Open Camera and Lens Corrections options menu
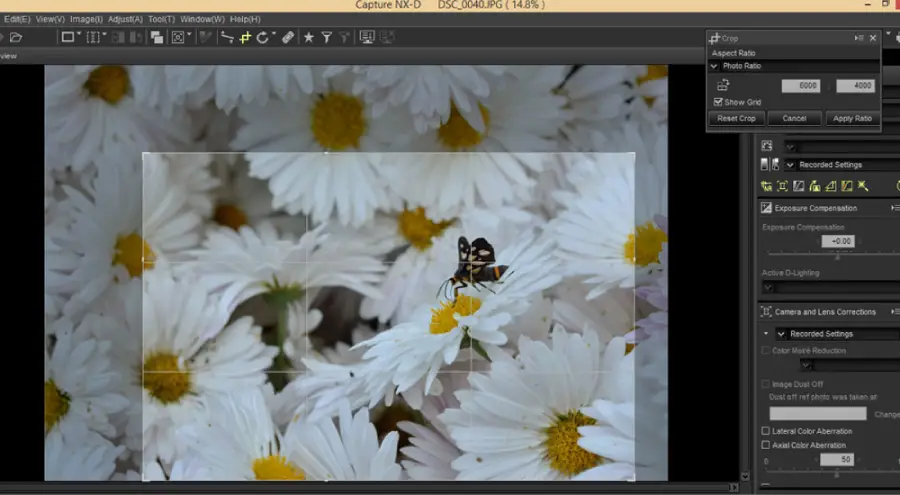 tap(895, 312)
